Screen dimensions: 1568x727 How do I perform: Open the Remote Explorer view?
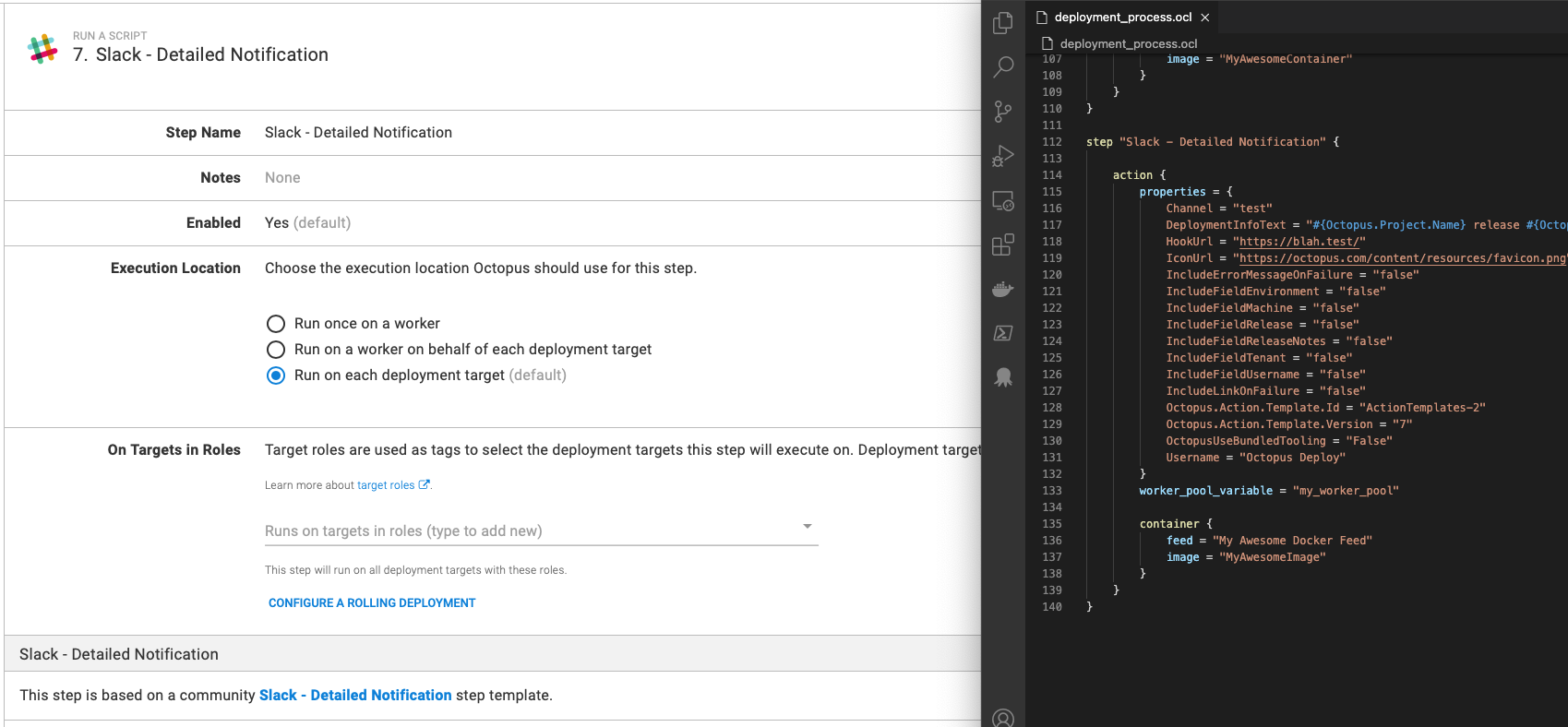(1003, 200)
